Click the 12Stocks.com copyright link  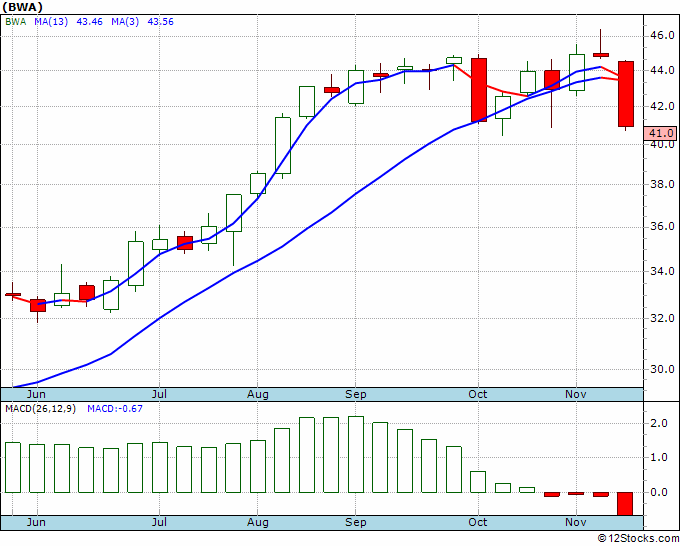click(638, 538)
